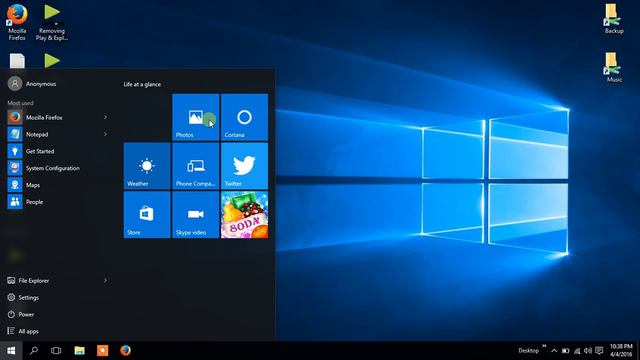Image resolution: width=640 pixels, height=360 pixels.
Task: Open Maps from Most used
Action: (58, 185)
